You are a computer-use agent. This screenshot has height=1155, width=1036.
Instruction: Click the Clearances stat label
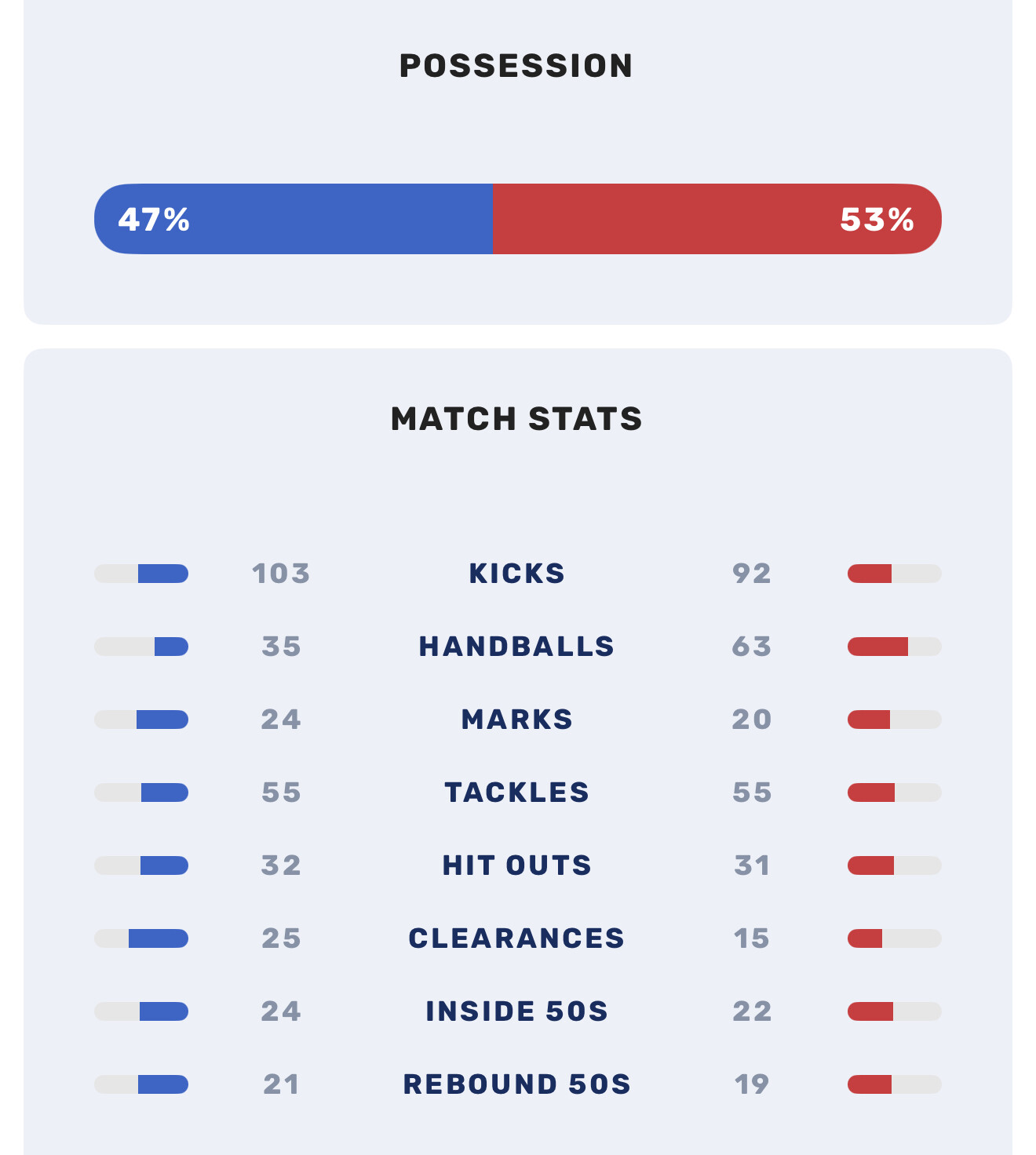(x=516, y=938)
